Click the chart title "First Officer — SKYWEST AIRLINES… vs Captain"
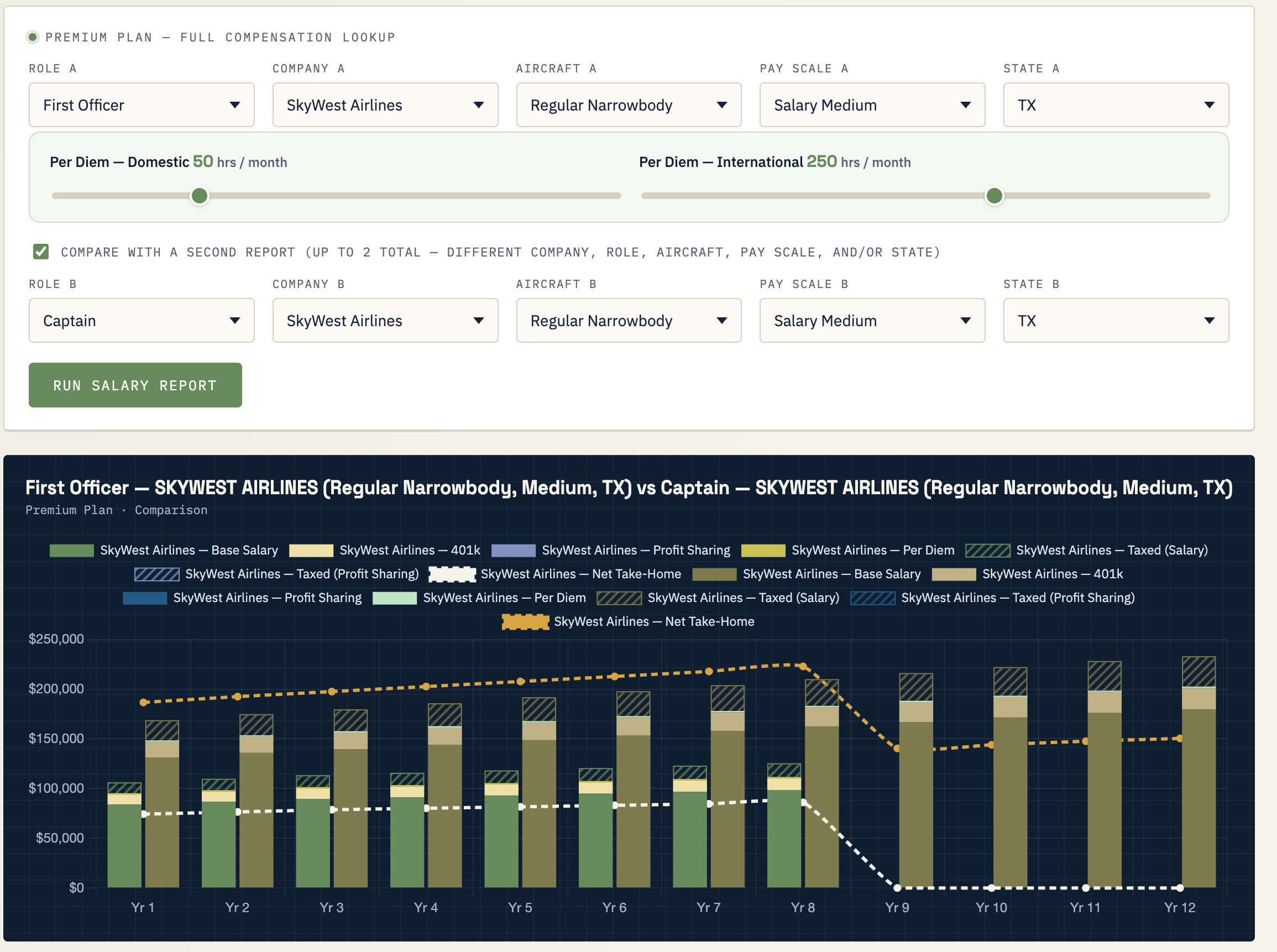 (629, 488)
